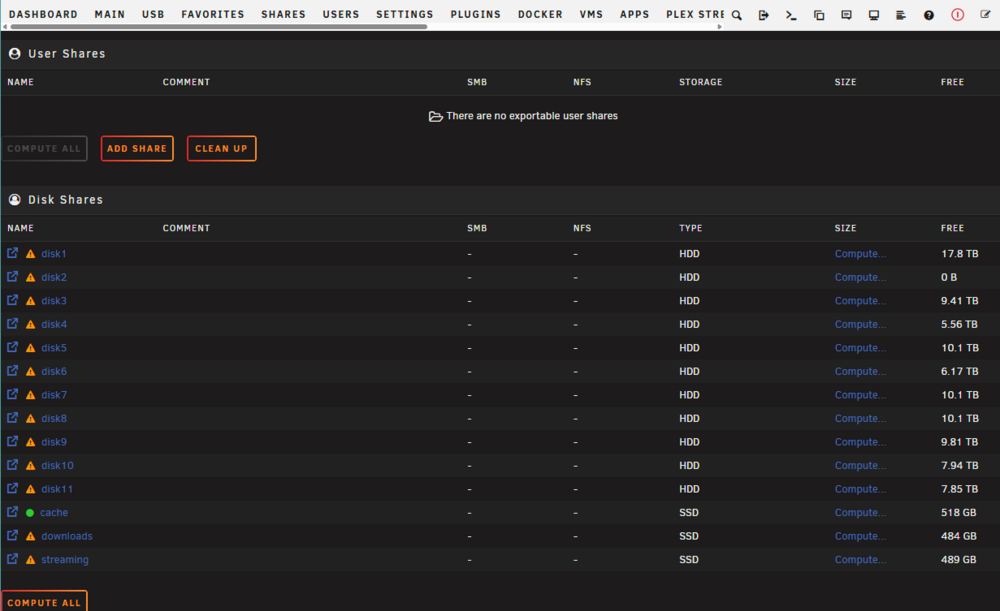Screen dimensions: 1000x611
Task: Open the SETTINGS tab
Action: pos(405,14)
